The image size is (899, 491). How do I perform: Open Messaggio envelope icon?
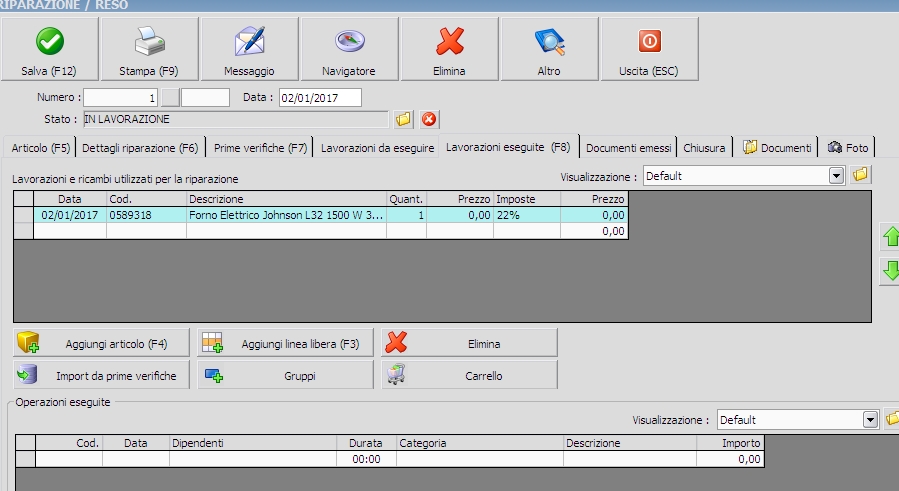[249, 41]
